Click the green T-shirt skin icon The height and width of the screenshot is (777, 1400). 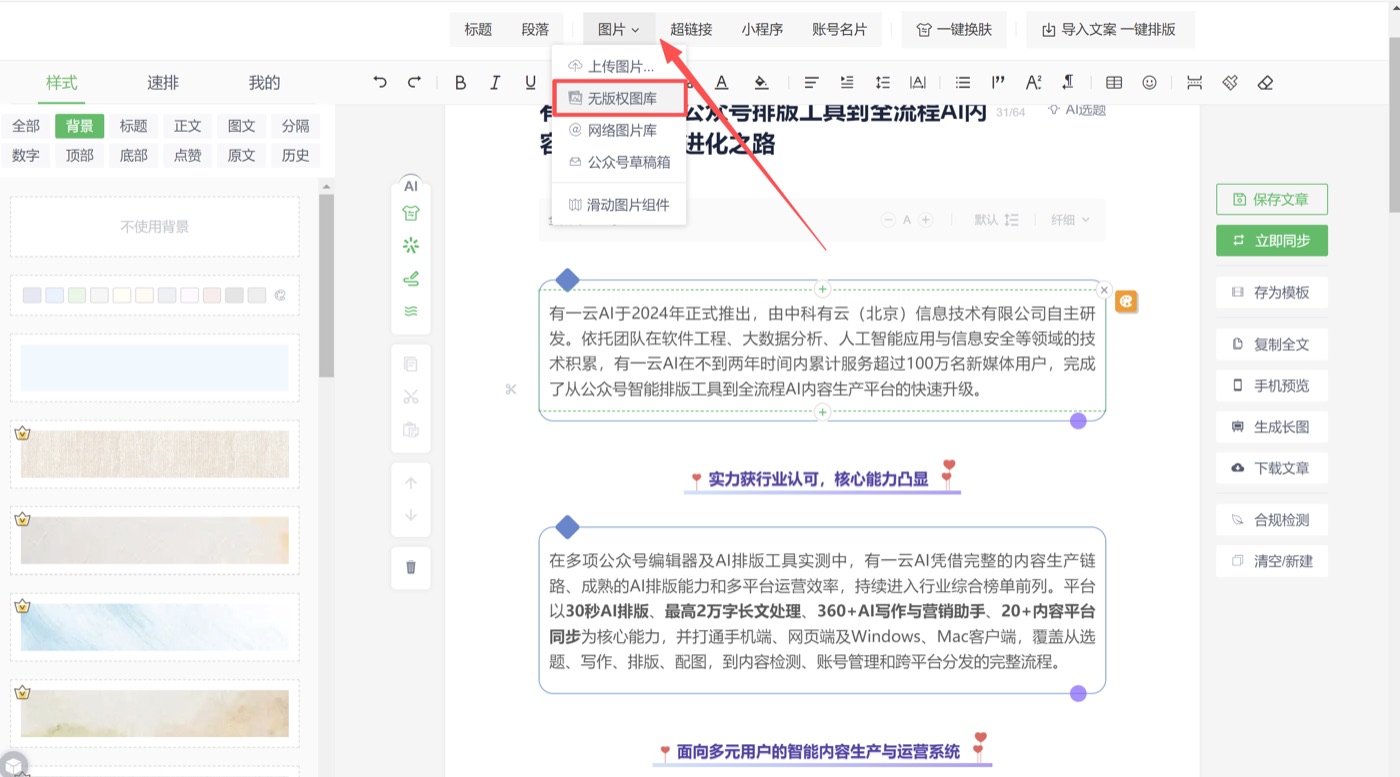(410, 213)
